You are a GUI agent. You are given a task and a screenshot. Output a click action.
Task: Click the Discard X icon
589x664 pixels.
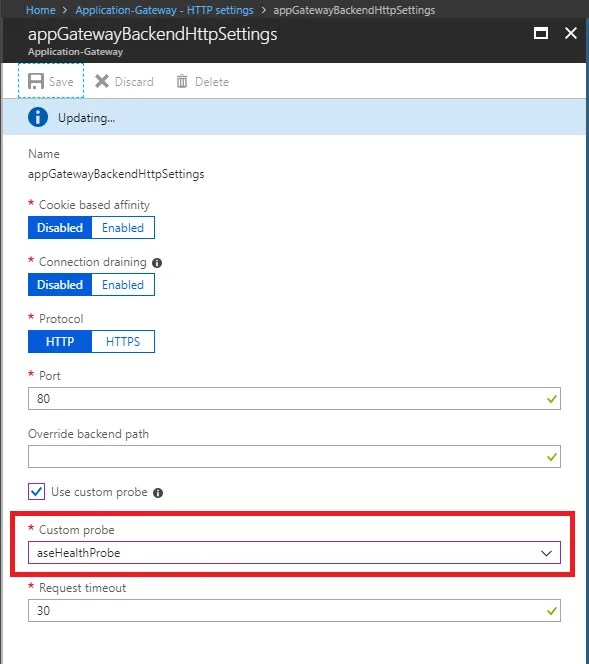(x=102, y=81)
